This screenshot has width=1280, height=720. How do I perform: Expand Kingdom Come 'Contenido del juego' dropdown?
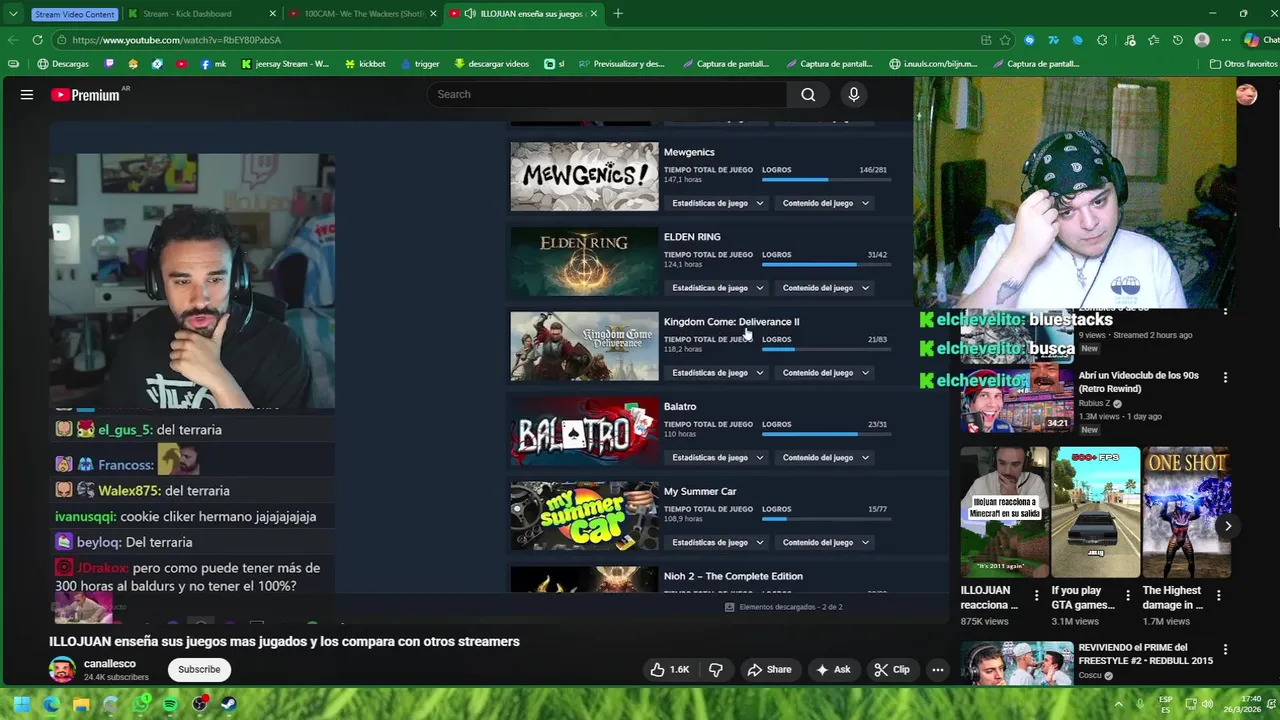click(825, 373)
